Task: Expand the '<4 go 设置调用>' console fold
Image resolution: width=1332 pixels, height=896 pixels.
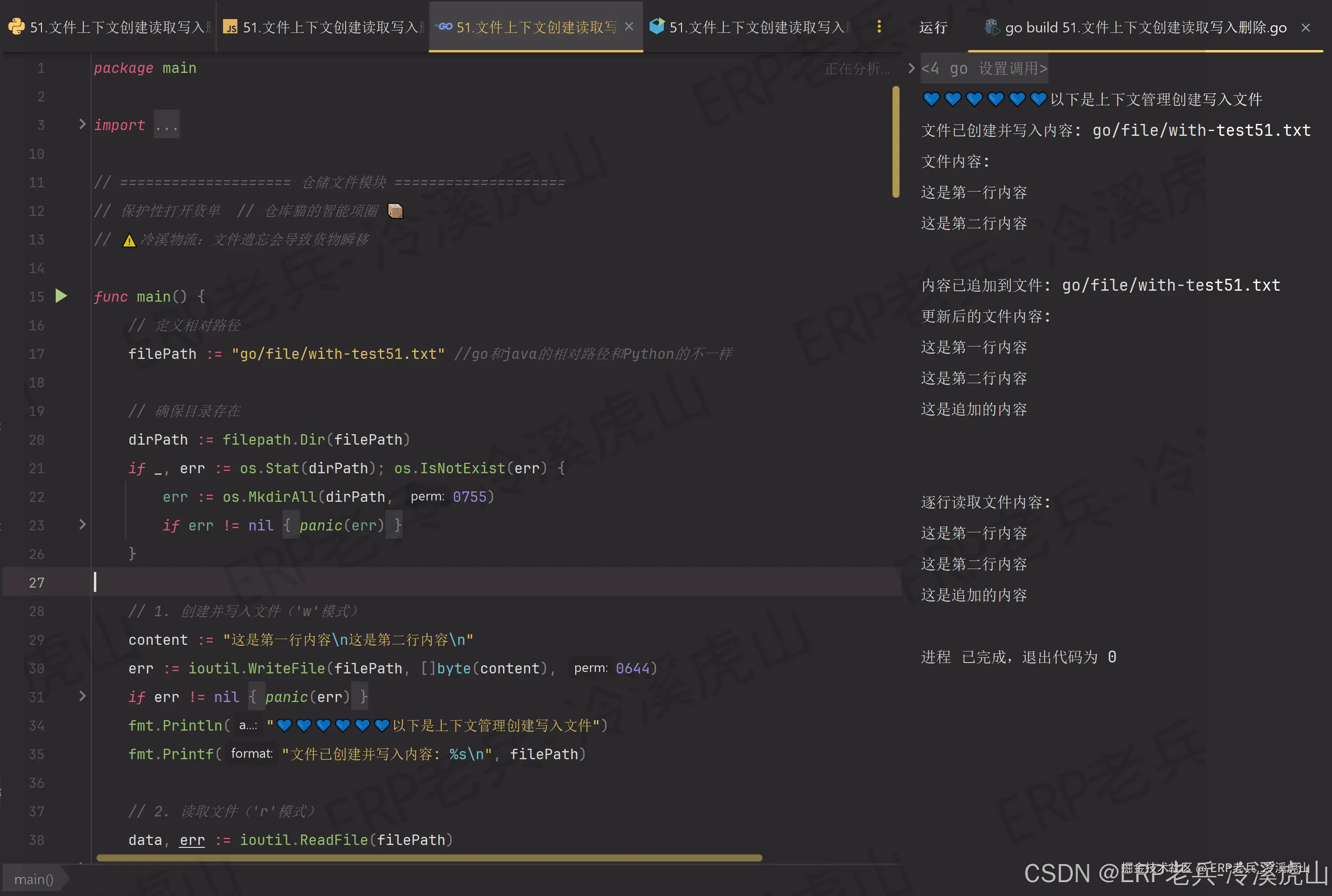Action: coord(911,69)
